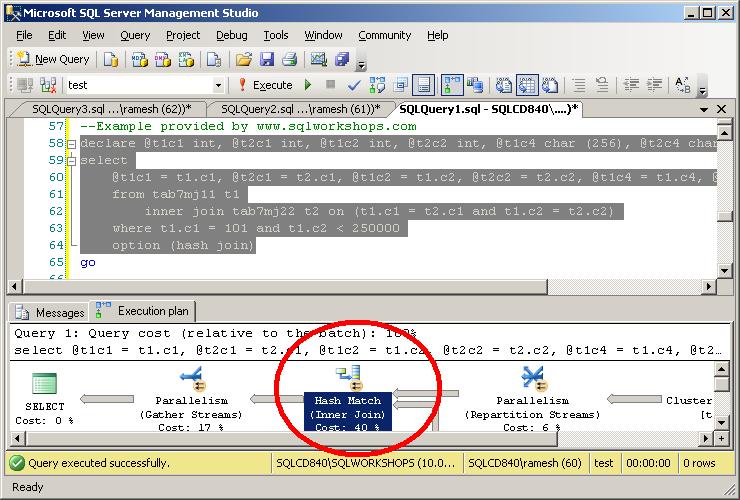The height and width of the screenshot is (500, 740).
Task: Click the status bar text 'SQLCD840\ramesh (60)'
Action: 525,463
